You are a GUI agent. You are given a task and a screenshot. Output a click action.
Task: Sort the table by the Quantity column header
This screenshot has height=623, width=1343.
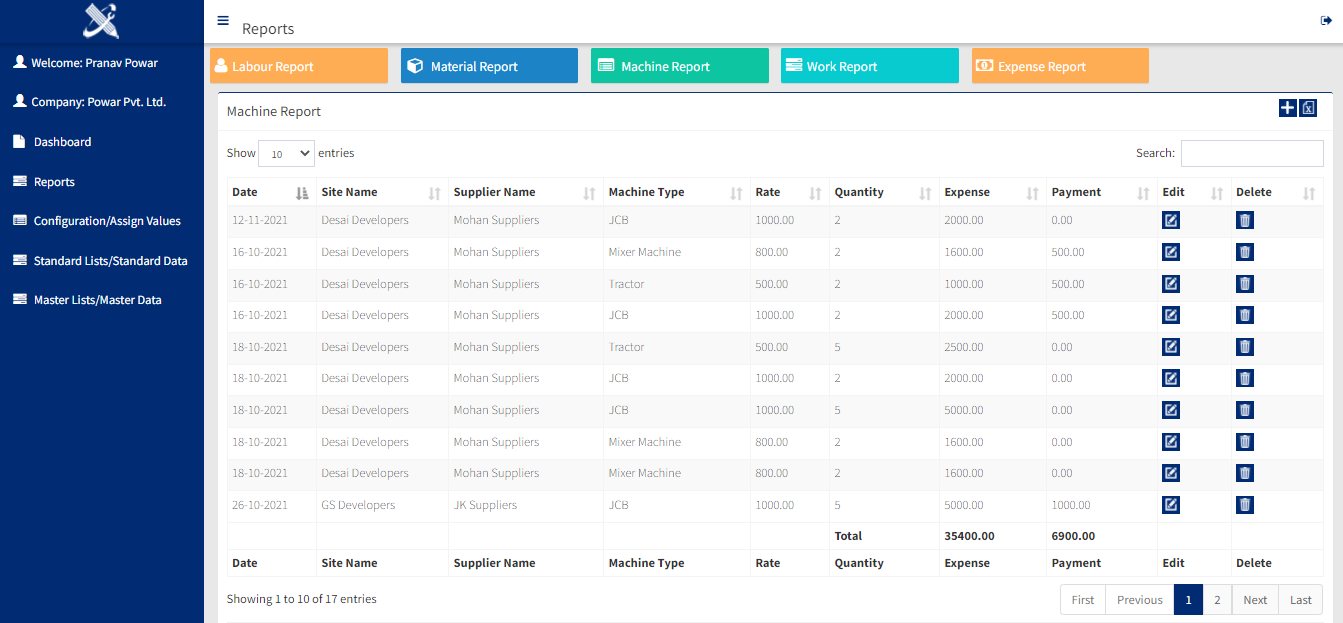[885, 192]
